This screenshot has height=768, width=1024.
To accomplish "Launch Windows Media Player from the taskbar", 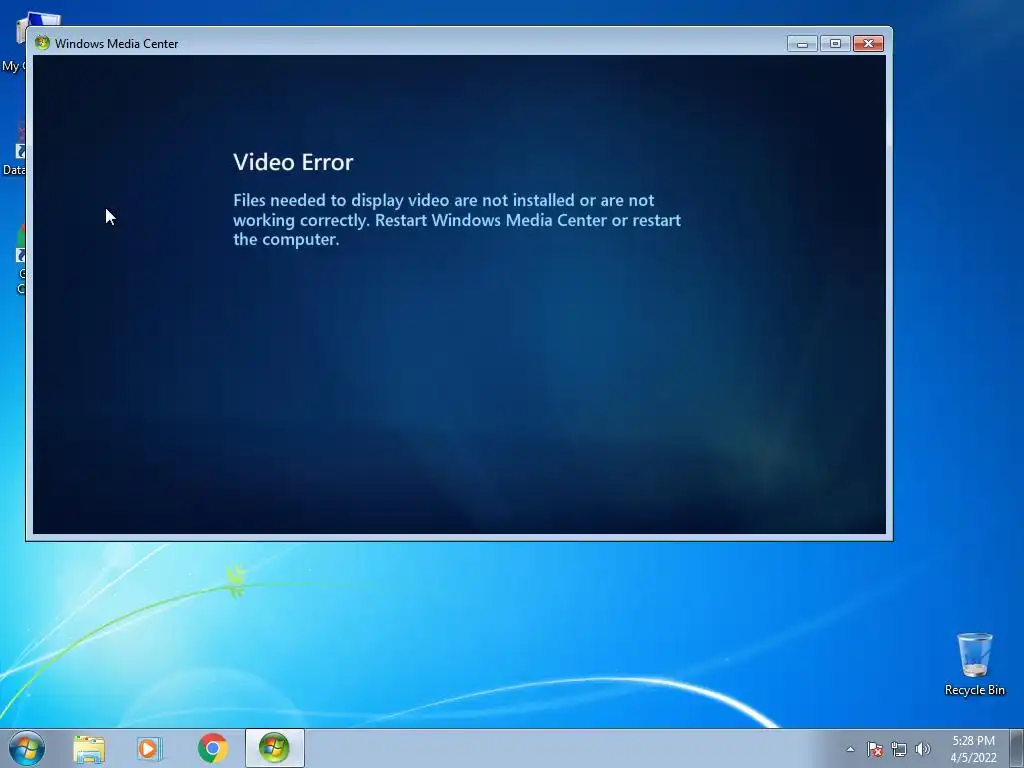I will pos(150,748).
